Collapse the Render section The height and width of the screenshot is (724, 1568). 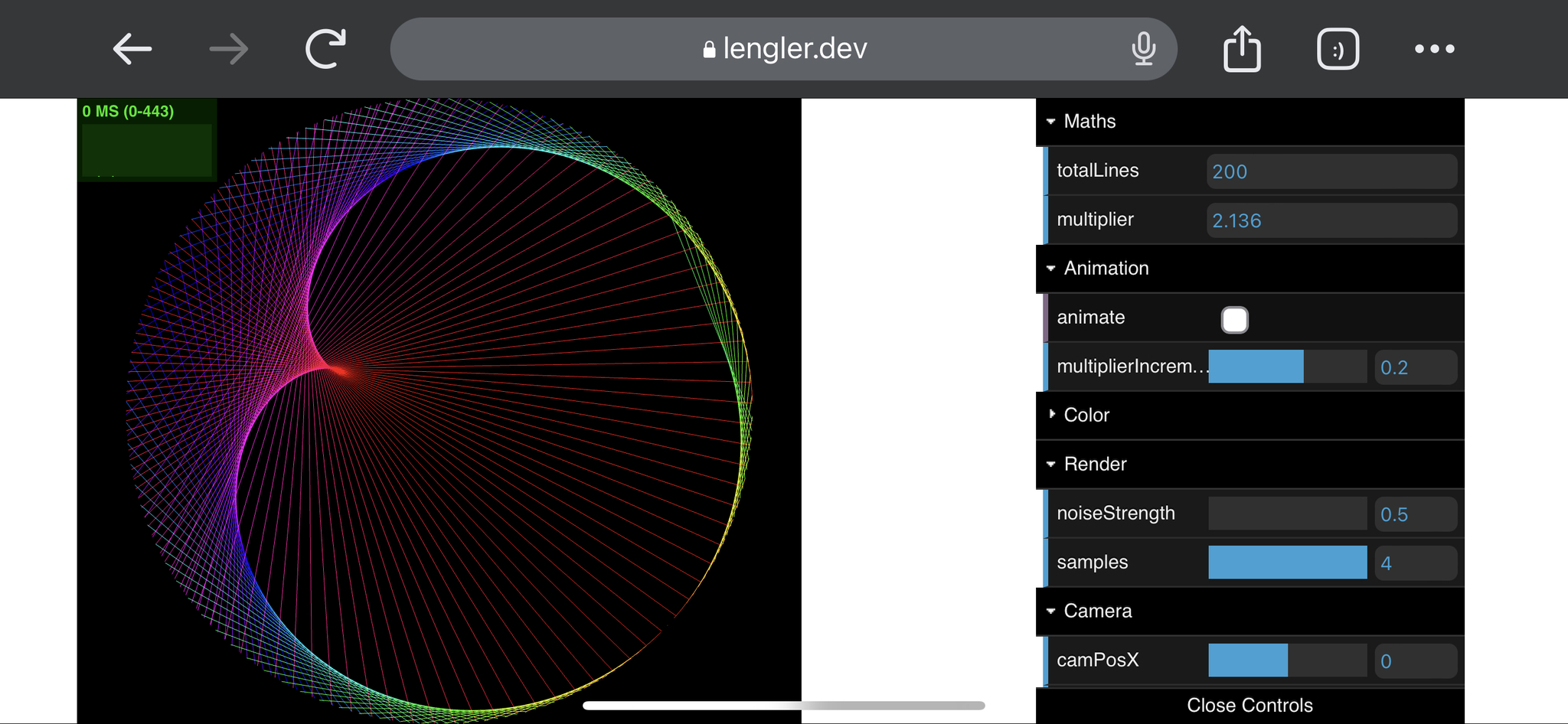(1095, 465)
